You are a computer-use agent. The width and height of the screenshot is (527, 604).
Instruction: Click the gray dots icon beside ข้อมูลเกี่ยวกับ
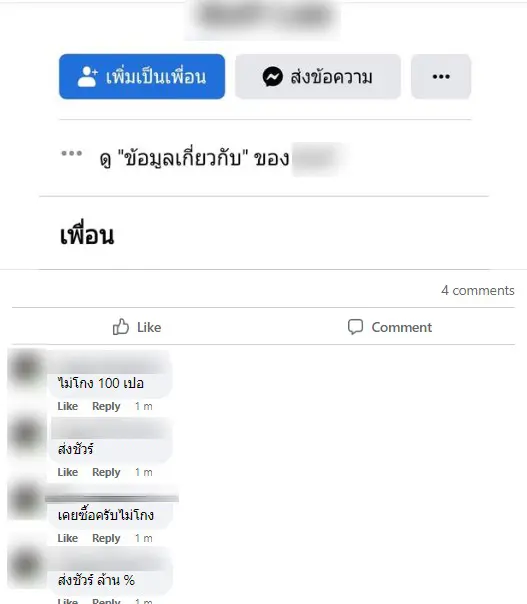[72, 153]
